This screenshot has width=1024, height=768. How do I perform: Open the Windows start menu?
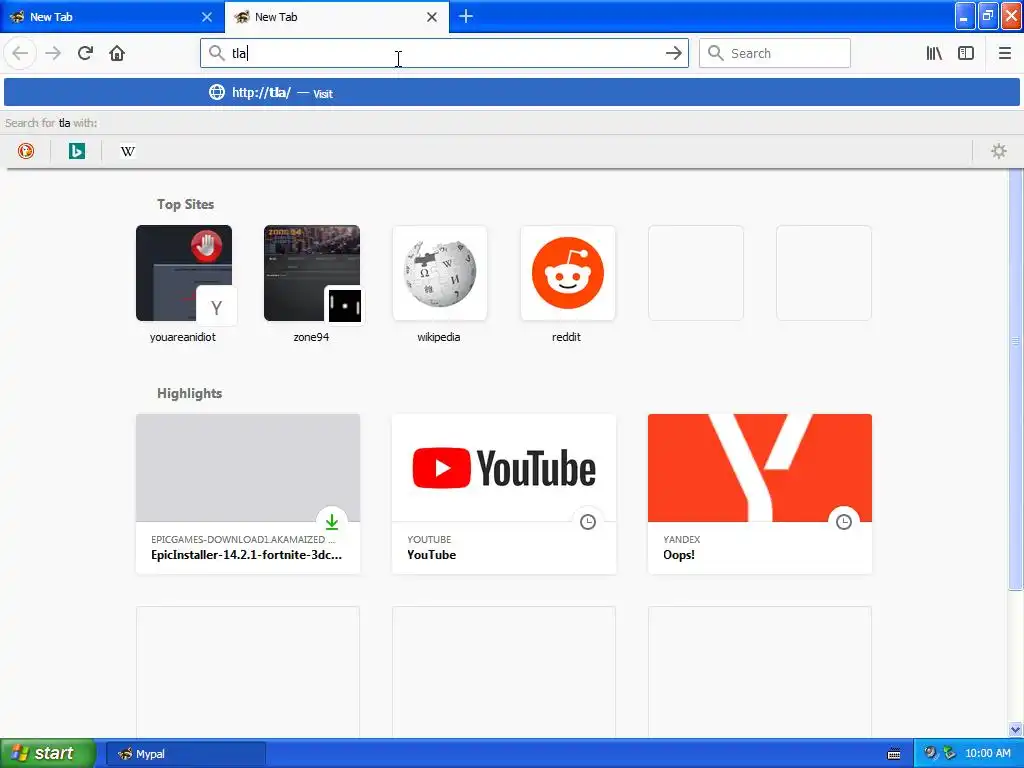(48, 754)
